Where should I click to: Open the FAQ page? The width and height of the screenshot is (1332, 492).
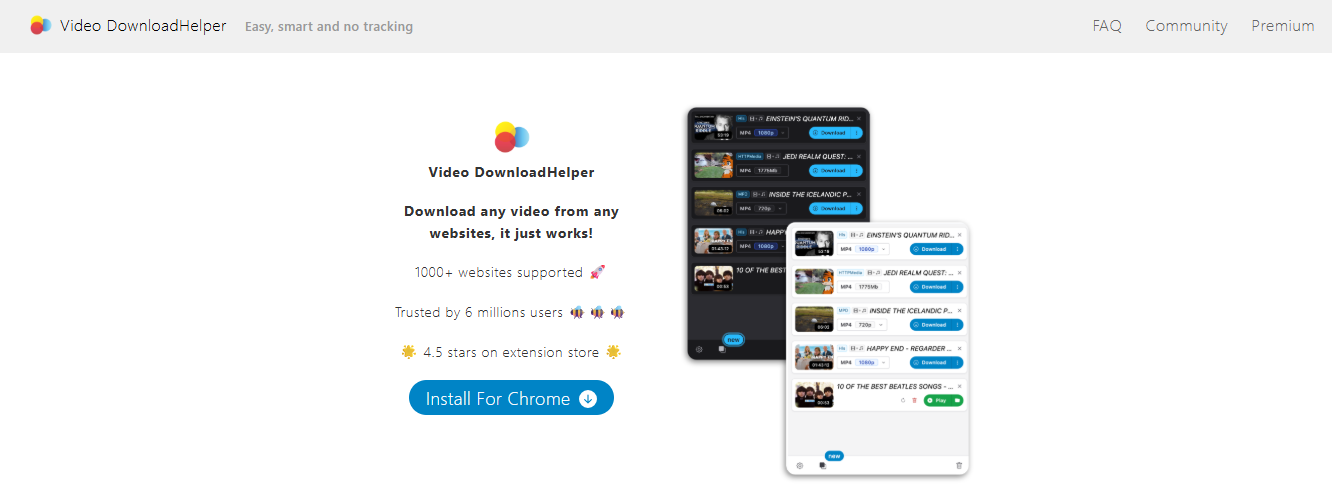coord(1107,26)
